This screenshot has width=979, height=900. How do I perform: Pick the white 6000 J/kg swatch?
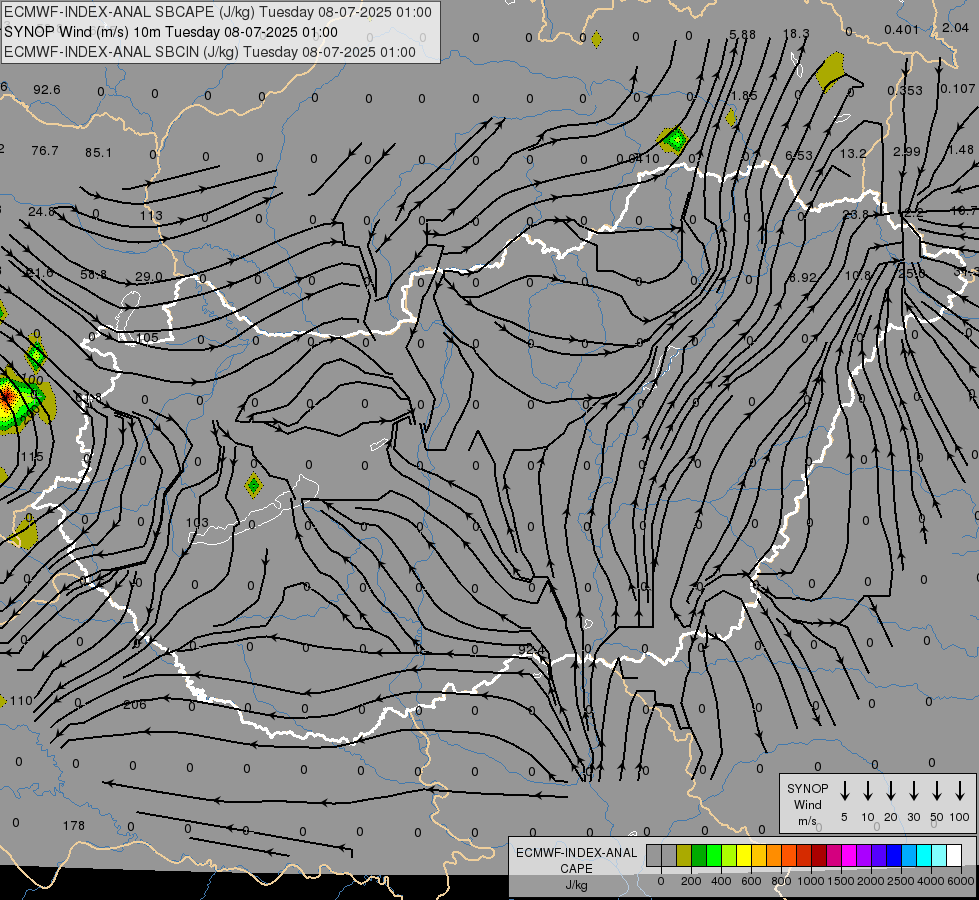pyautogui.click(x=954, y=856)
